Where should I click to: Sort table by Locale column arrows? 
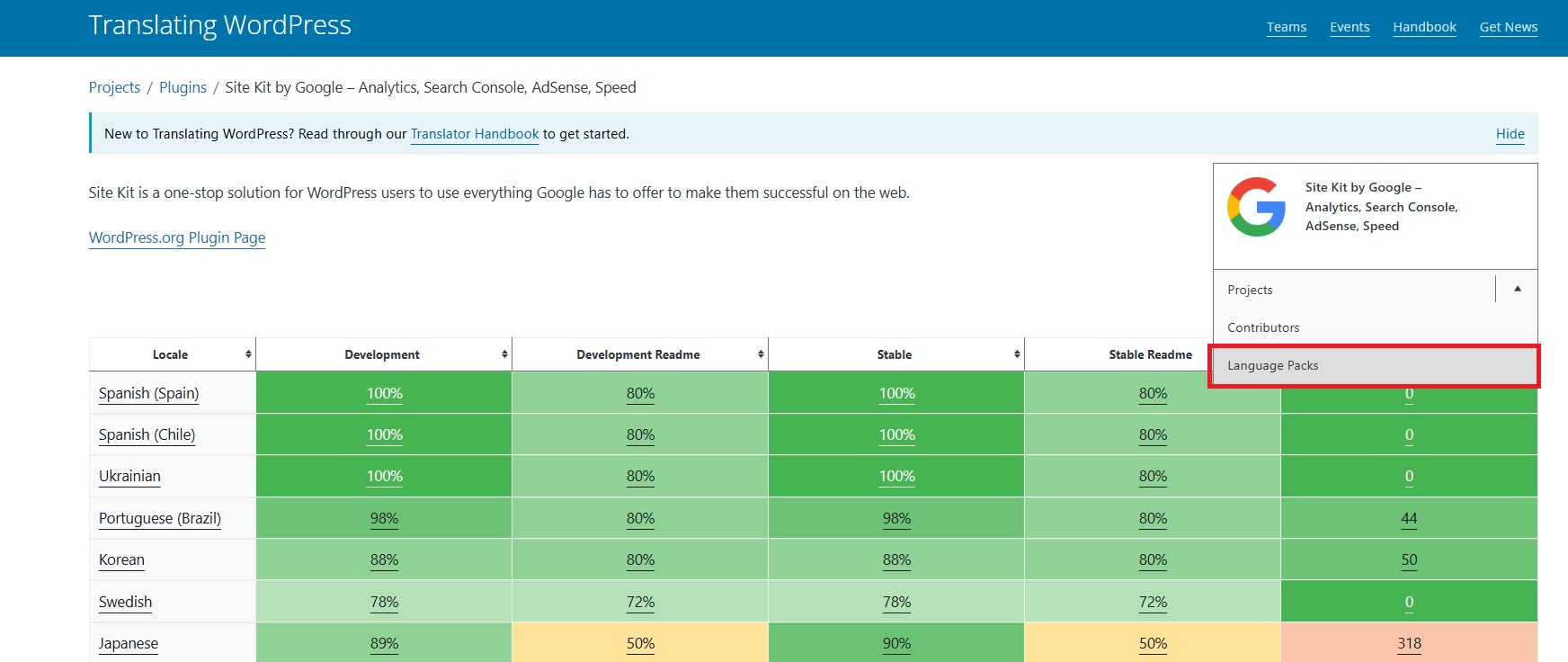pyautogui.click(x=248, y=354)
